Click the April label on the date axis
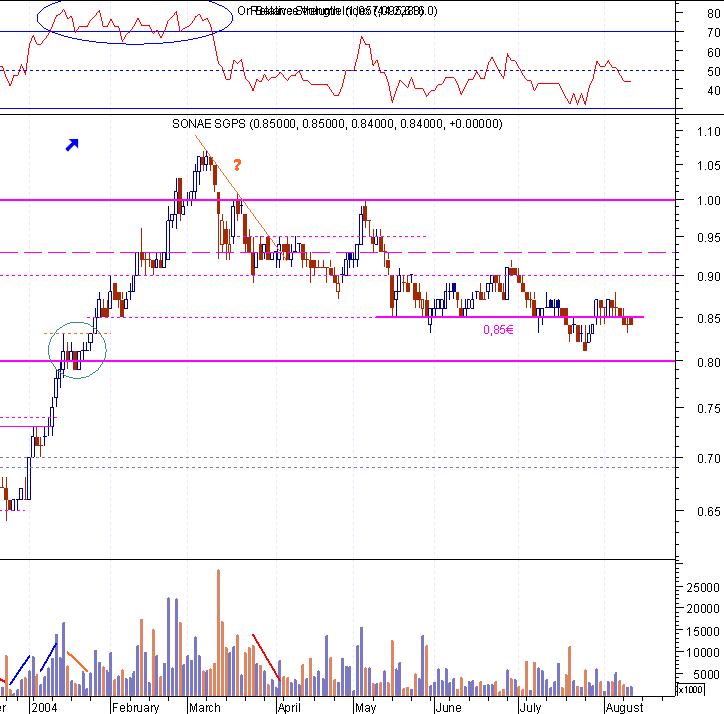 (290, 707)
